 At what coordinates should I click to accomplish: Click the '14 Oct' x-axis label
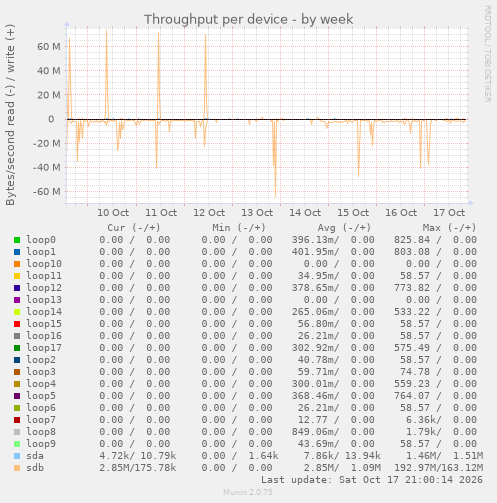point(305,212)
